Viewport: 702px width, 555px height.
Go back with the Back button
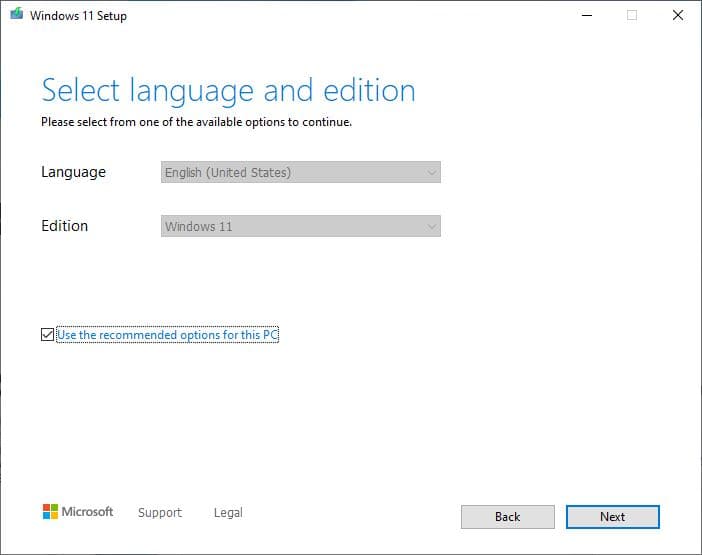(507, 517)
